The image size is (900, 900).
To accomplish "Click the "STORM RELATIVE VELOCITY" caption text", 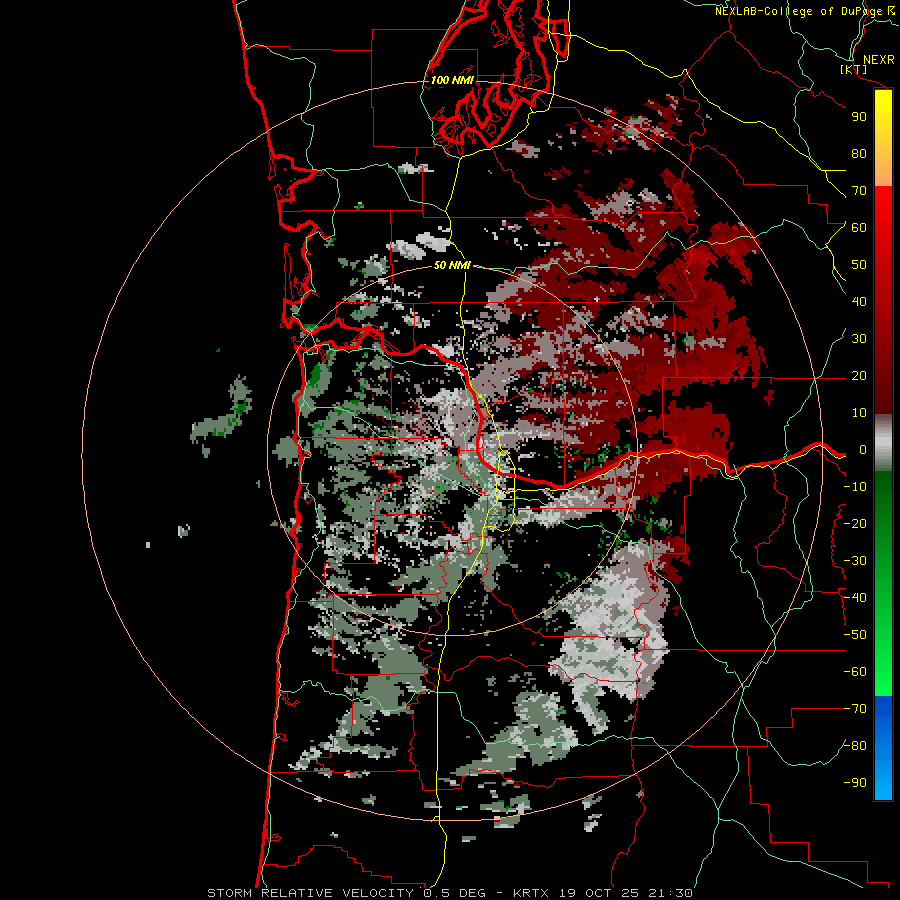I will (310, 893).
